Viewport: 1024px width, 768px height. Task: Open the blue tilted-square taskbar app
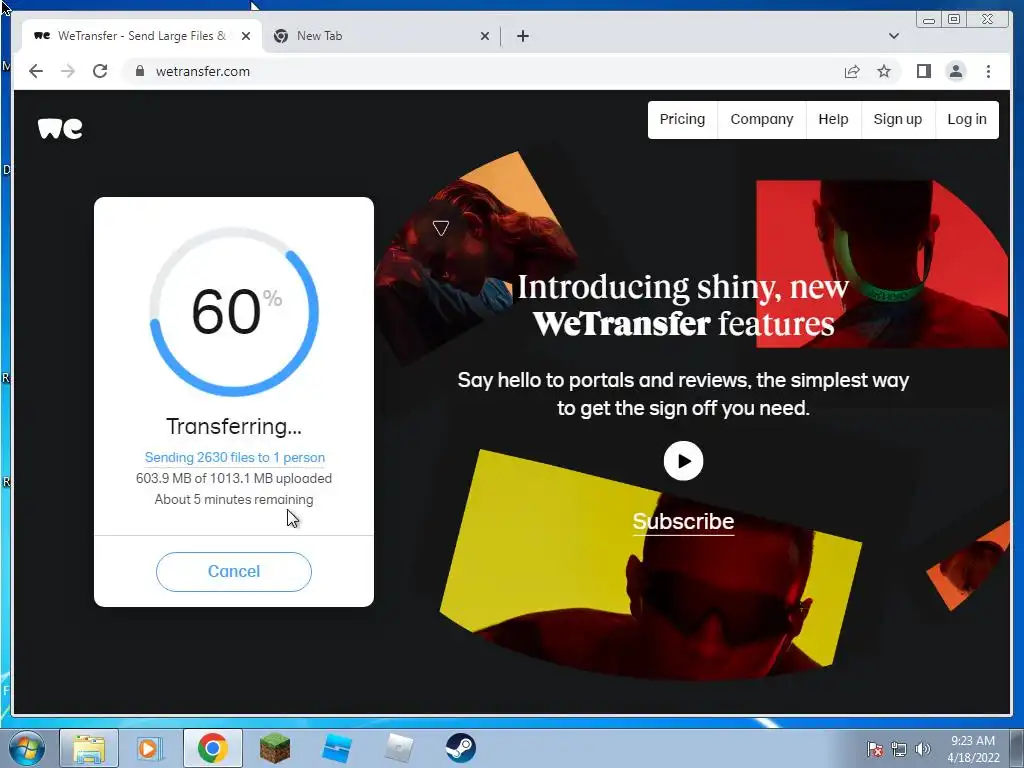(x=337, y=748)
